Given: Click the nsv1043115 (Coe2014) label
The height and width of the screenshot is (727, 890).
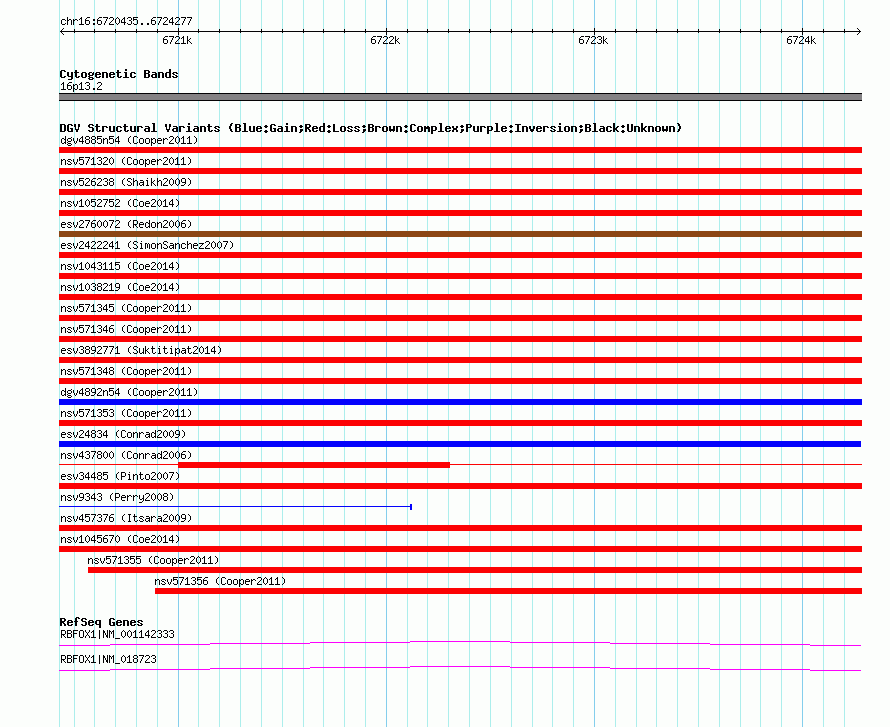Looking at the screenshot, I should pyautogui.click(x=120, y=266).
